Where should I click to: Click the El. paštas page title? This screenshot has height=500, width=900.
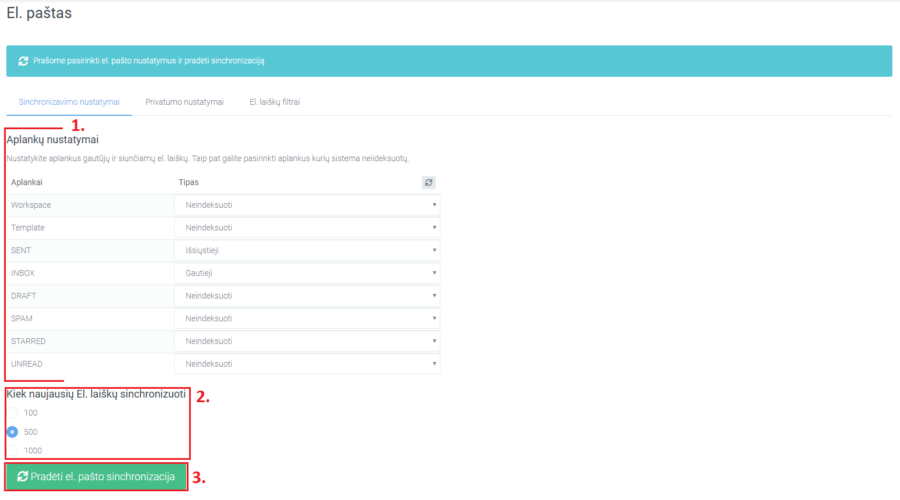39,13
